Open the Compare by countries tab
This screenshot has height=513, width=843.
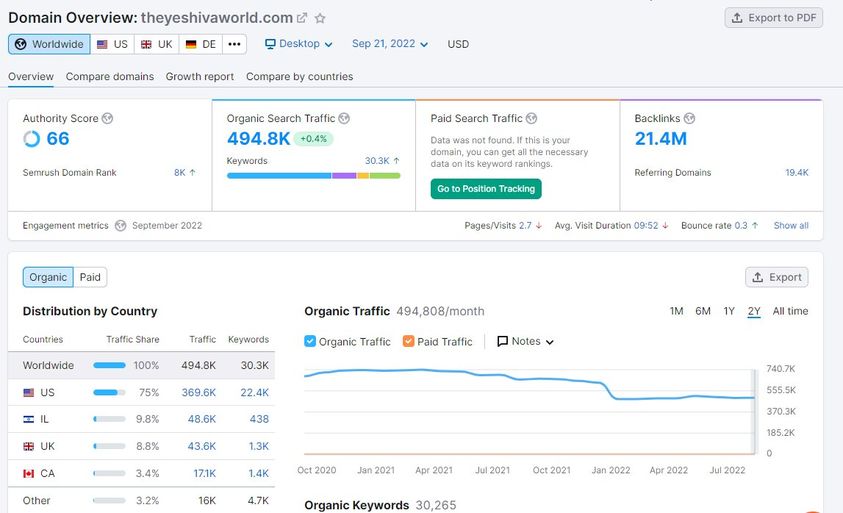(299, 76)
